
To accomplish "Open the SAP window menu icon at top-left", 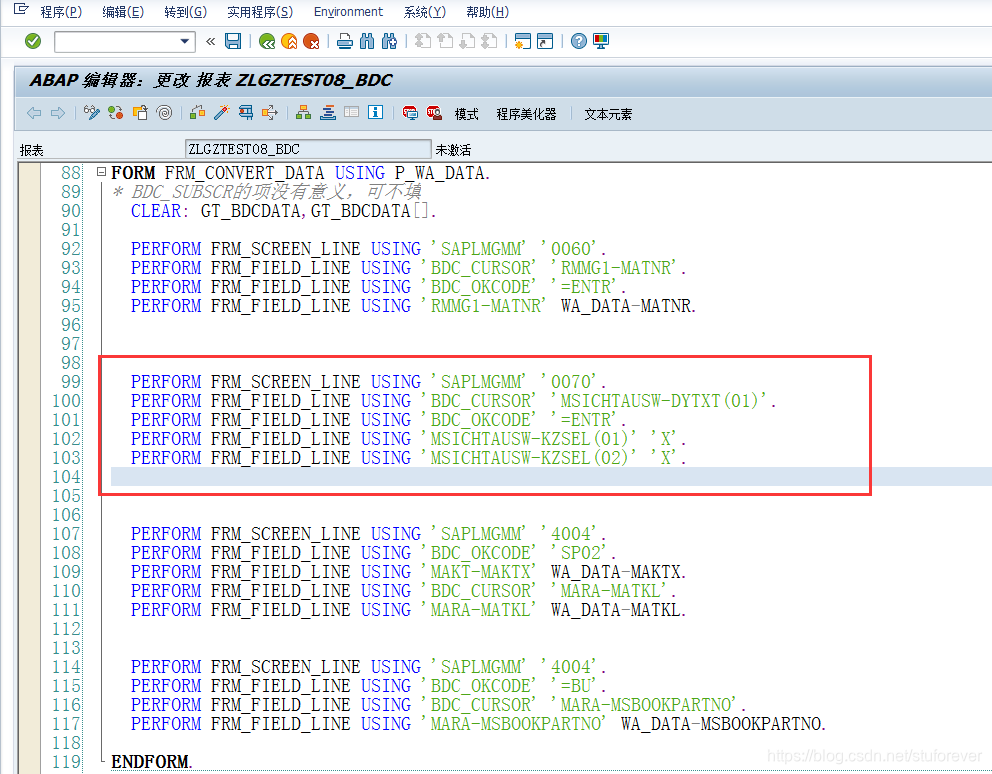I will (x=21, y=9).
